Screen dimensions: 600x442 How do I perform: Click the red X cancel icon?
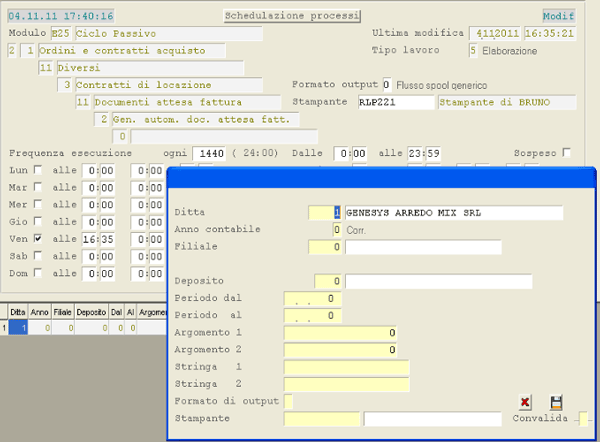point(525,402)
